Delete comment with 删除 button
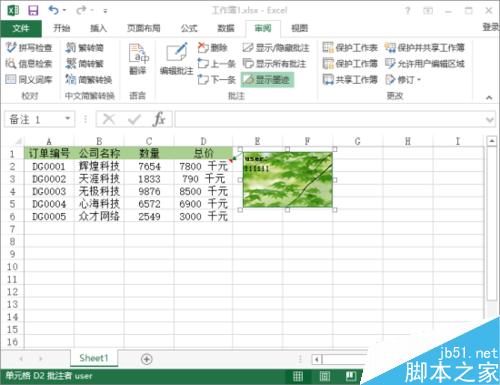This screenshot has height=385, width=500. pos(212,48)
